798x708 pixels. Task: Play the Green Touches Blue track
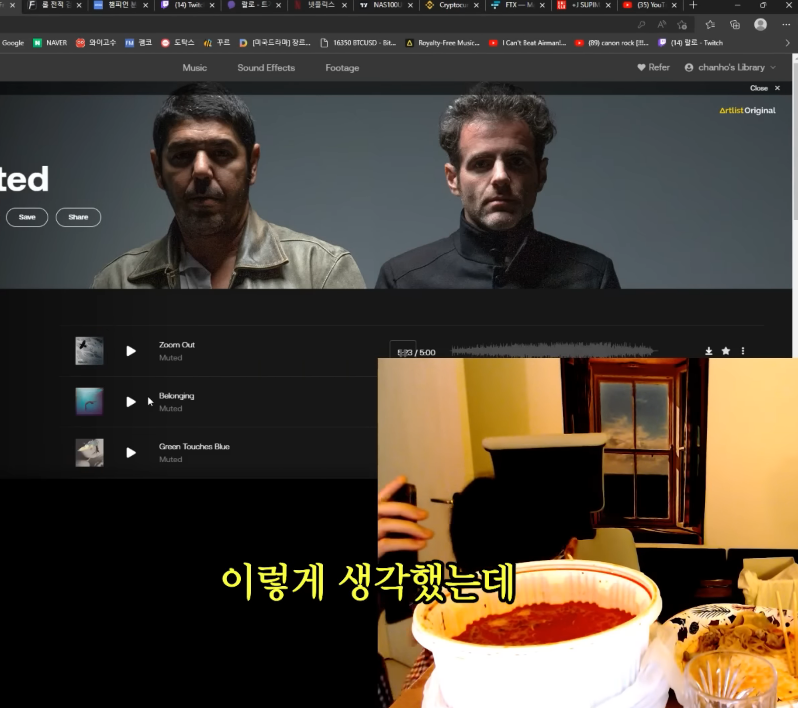pos(131,453)
